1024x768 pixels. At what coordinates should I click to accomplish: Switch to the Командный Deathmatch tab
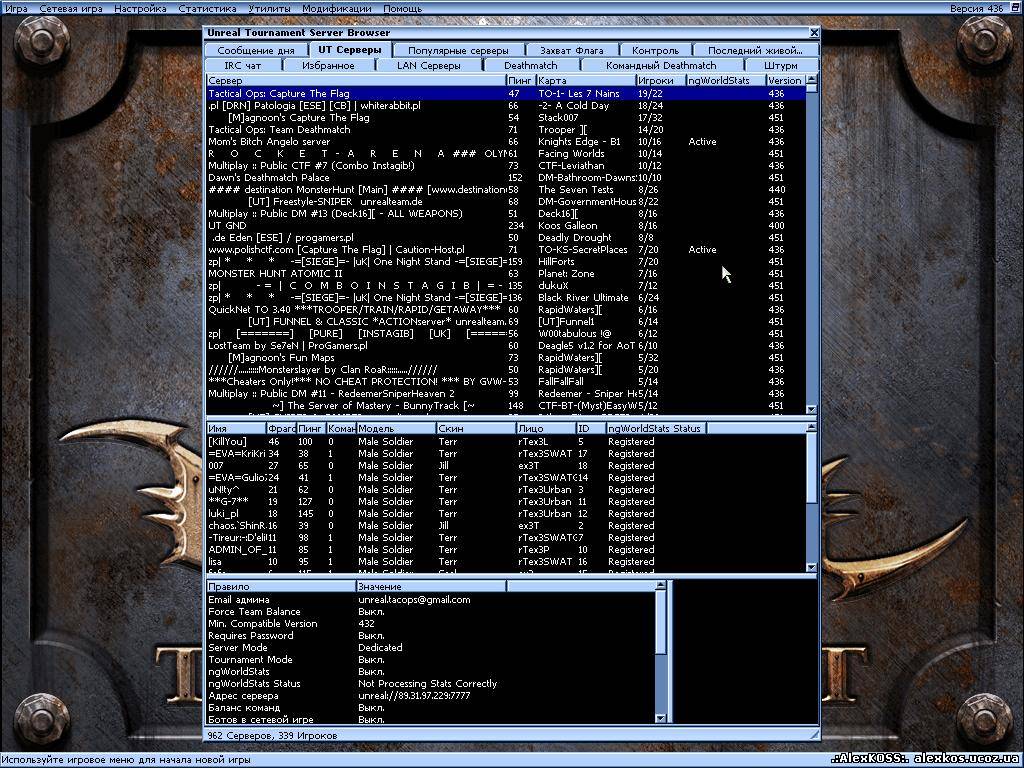[x=661, y=65]
